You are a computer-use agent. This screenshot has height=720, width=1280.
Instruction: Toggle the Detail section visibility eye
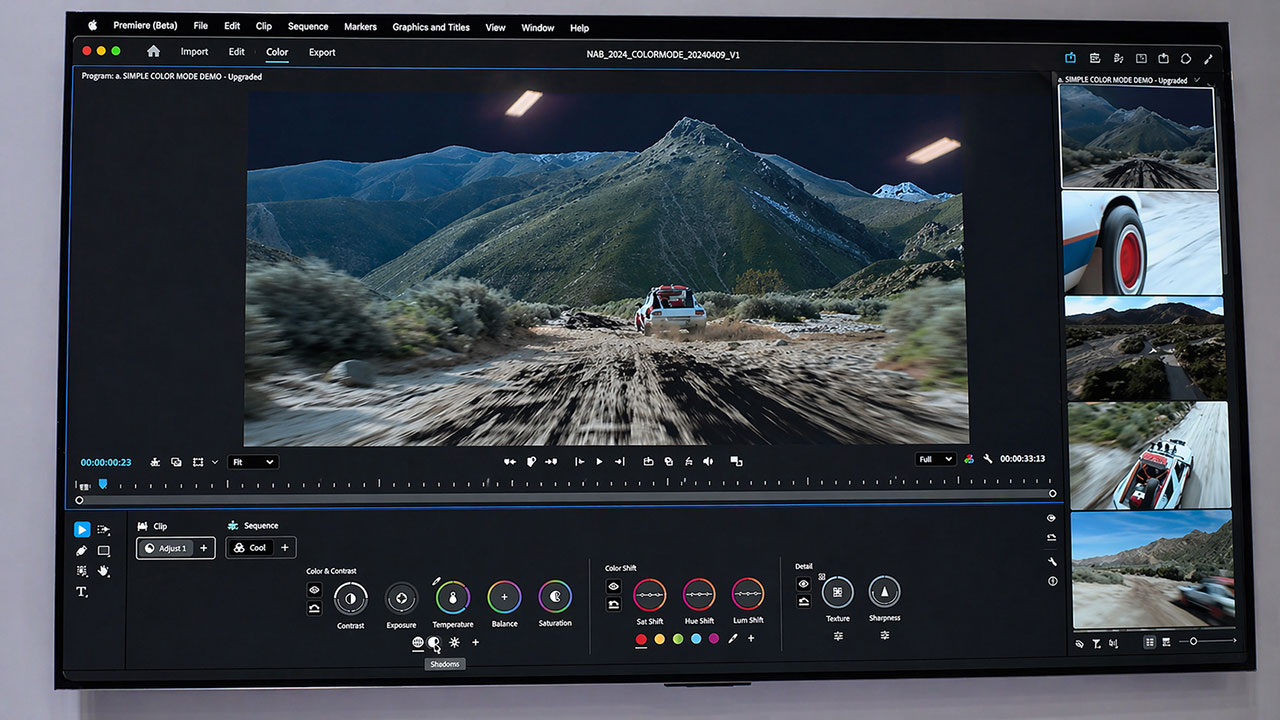pyautogui.click(x=803, y=584)
